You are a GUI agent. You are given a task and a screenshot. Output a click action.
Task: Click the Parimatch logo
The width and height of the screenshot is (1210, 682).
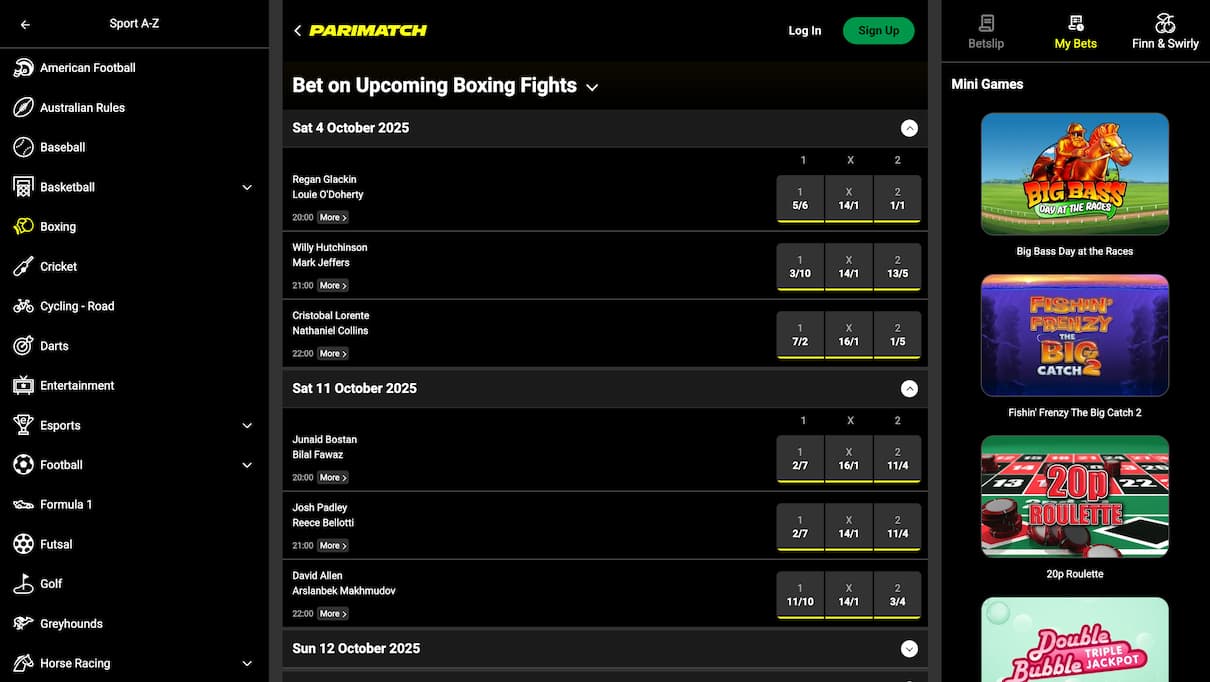368,31
